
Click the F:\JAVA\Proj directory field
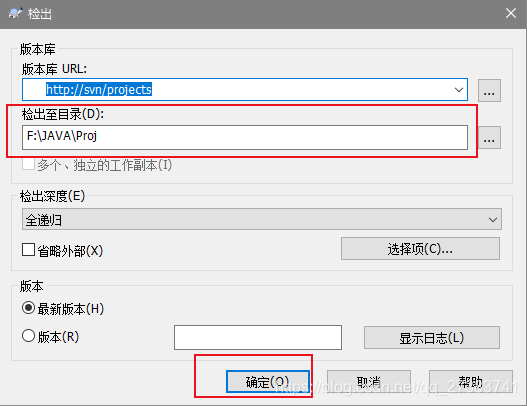coord(245,137)
